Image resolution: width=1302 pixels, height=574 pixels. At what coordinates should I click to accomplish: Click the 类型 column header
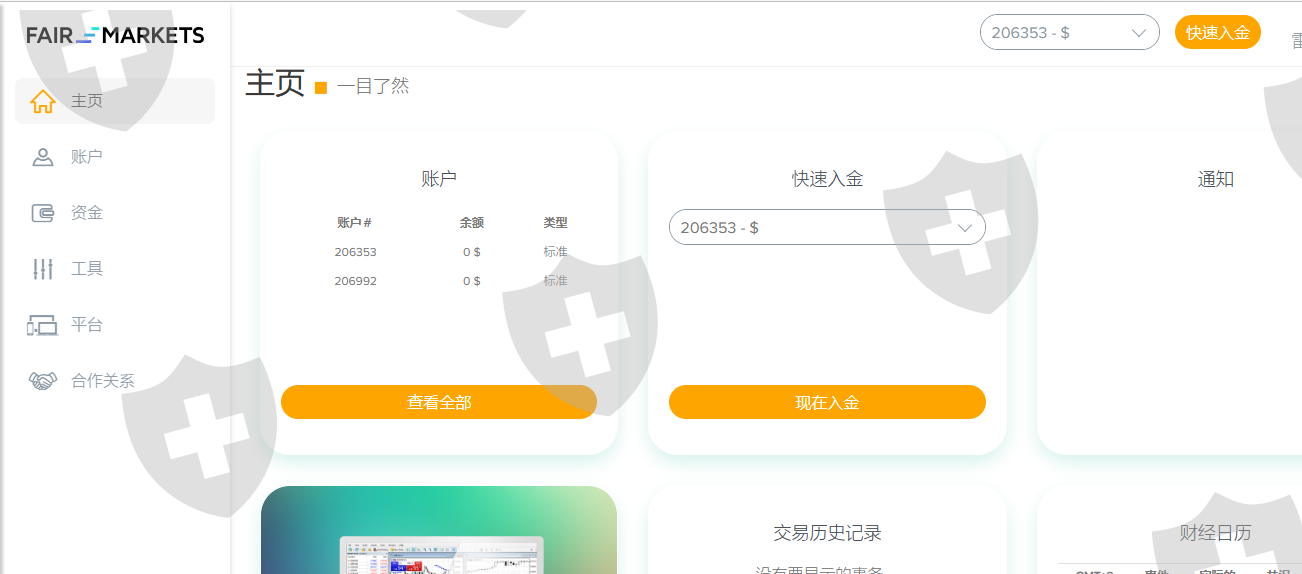tap(556, 223)
